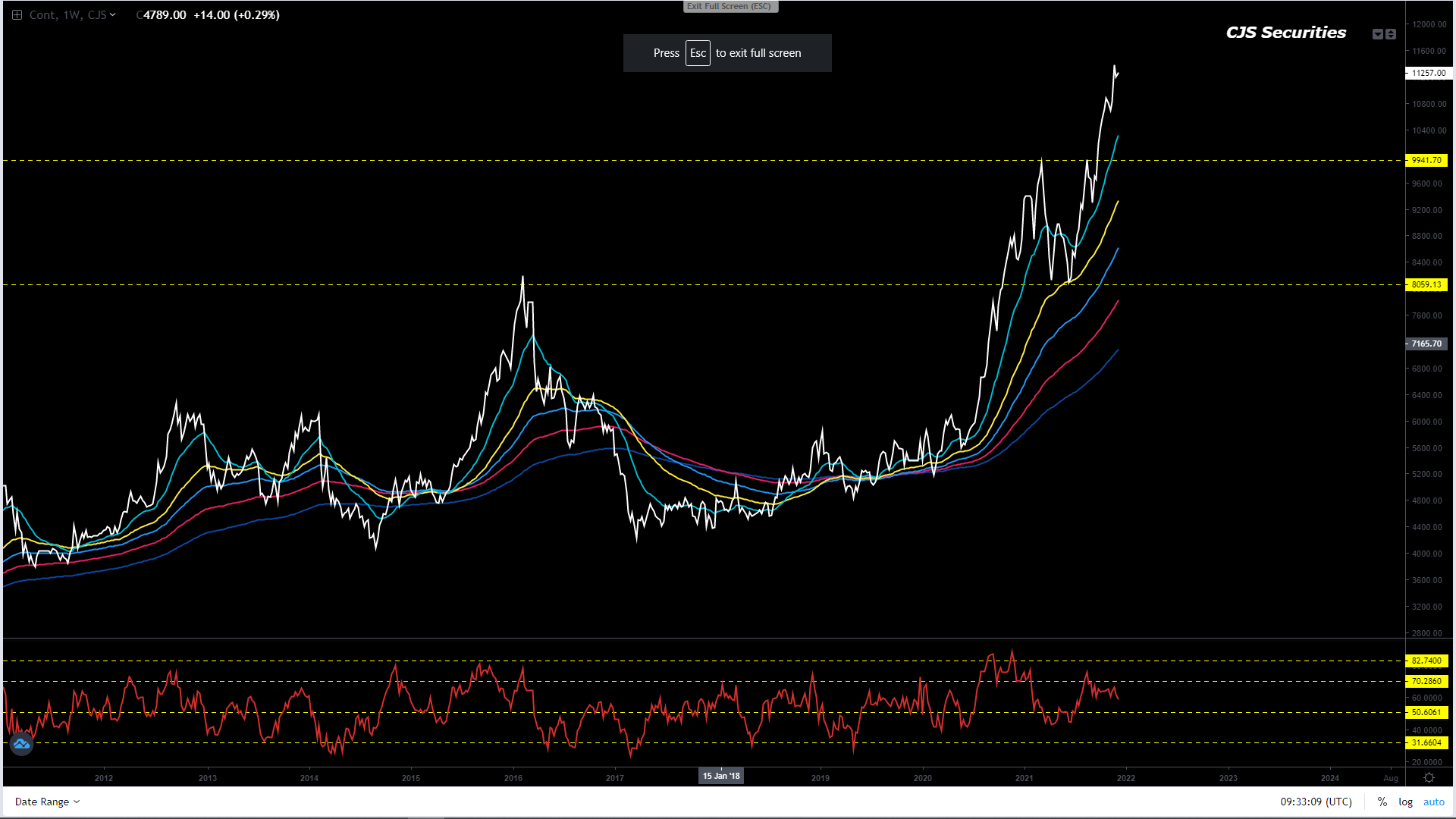The image size is (1456, 819).
Task: Click the 2021 label on time axis
Action: (1024, 778)
